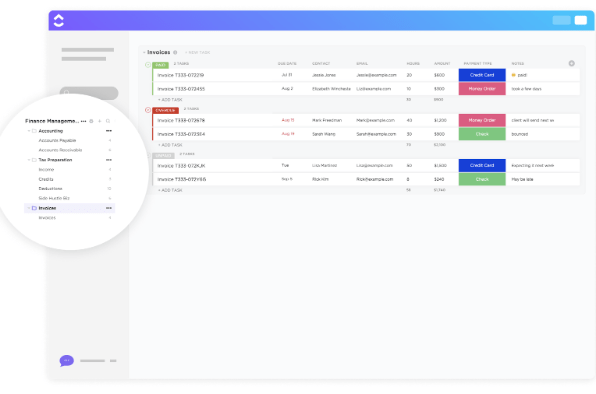Open the Check tag for Rick Kim row
This screenshot has height=394, width=596.
(482, 179)
